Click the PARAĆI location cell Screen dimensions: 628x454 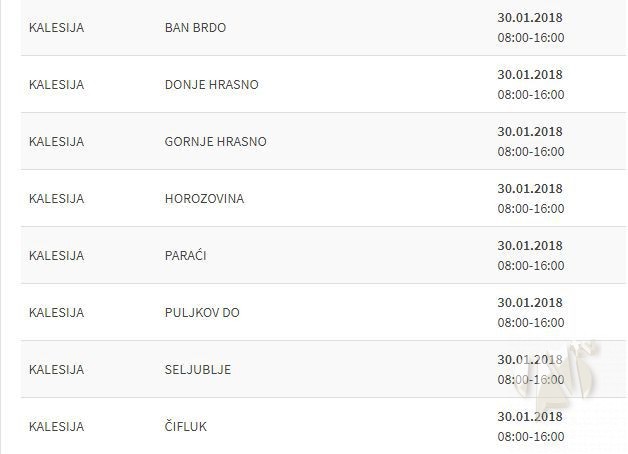point(186,255)
